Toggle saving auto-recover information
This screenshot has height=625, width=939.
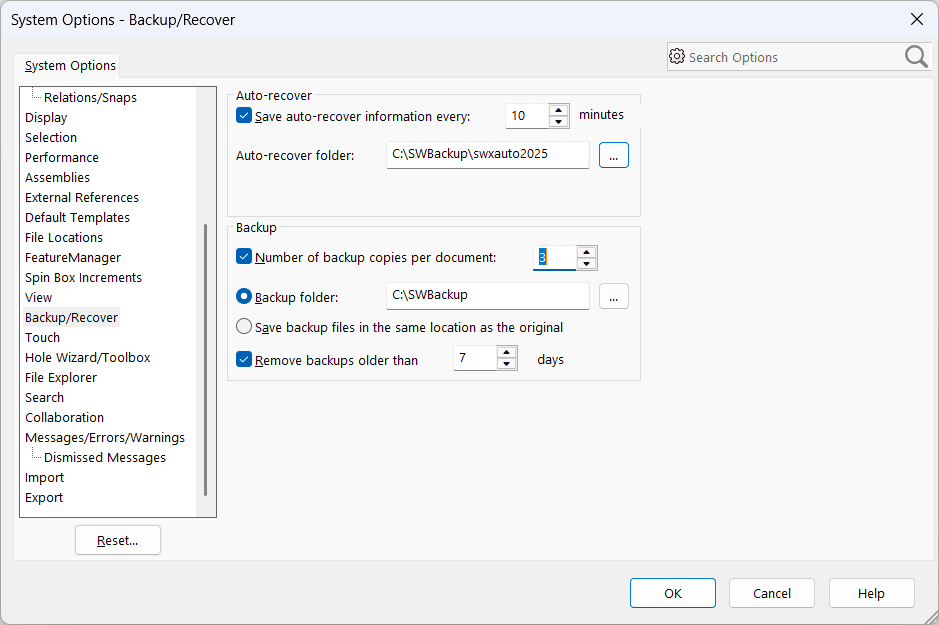point(243,115)
